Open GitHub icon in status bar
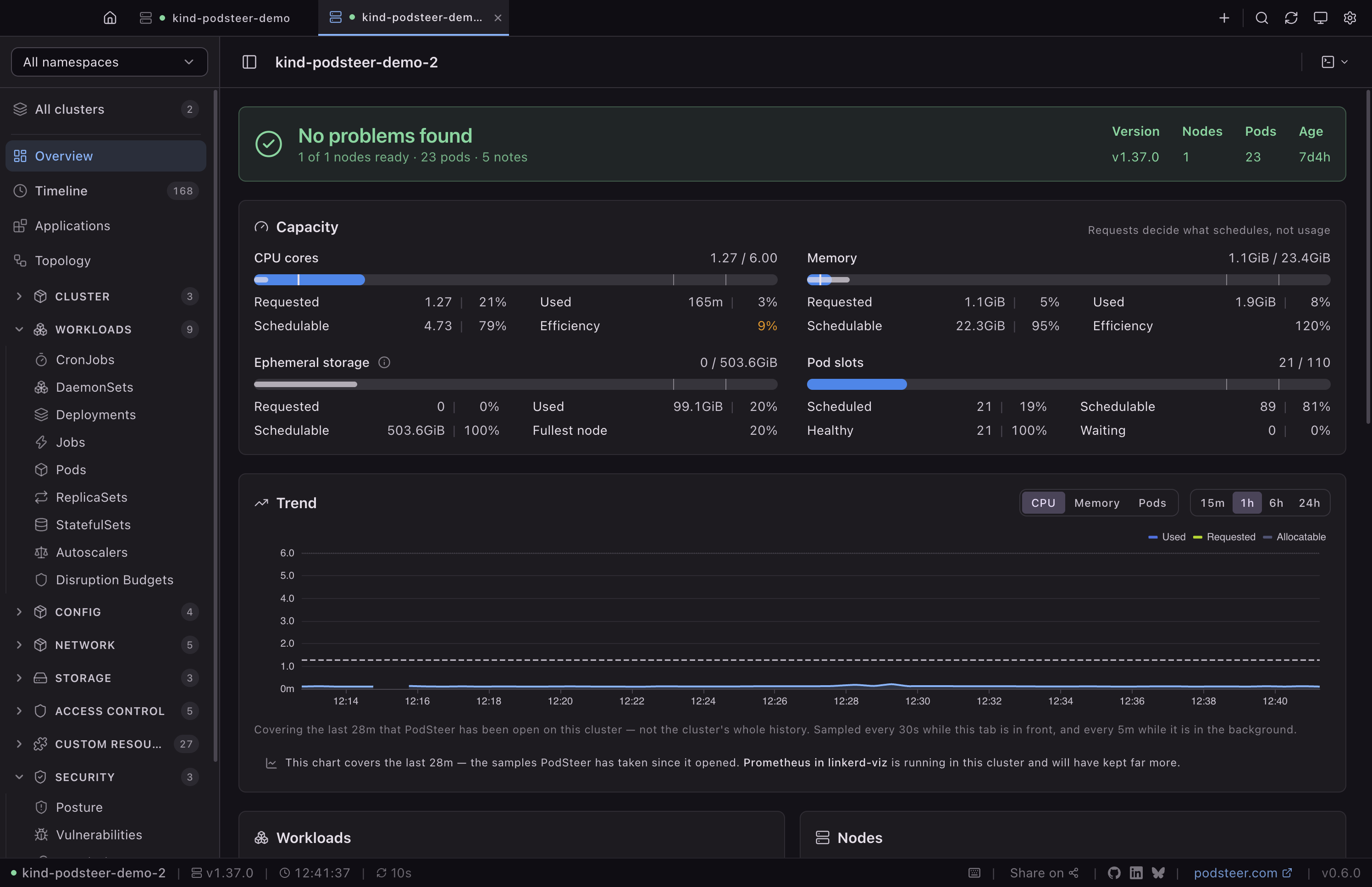Viewport: 1372px width, 887px height. 1114,873
